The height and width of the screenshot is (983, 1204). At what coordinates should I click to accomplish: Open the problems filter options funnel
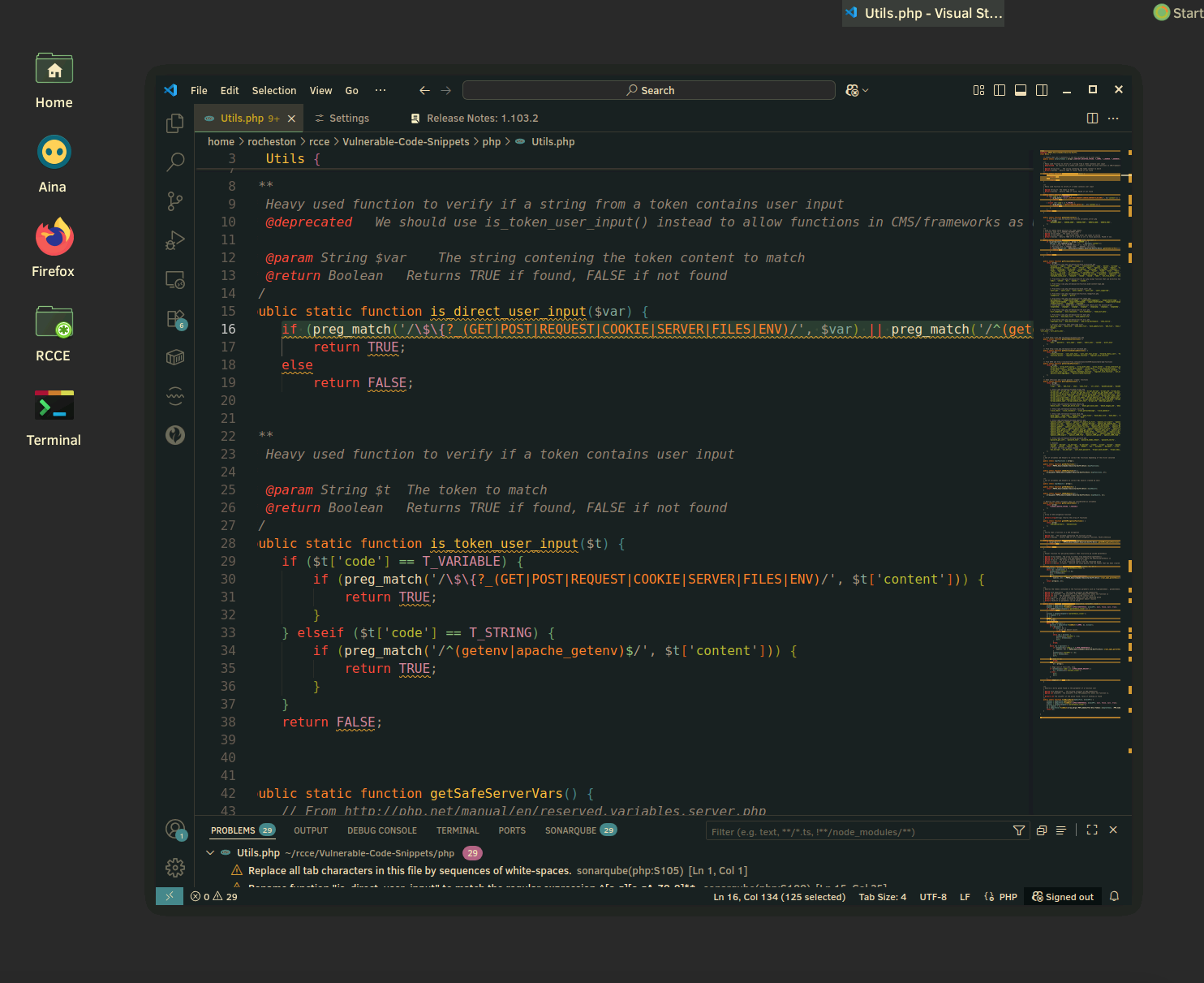click(1019, 830)
